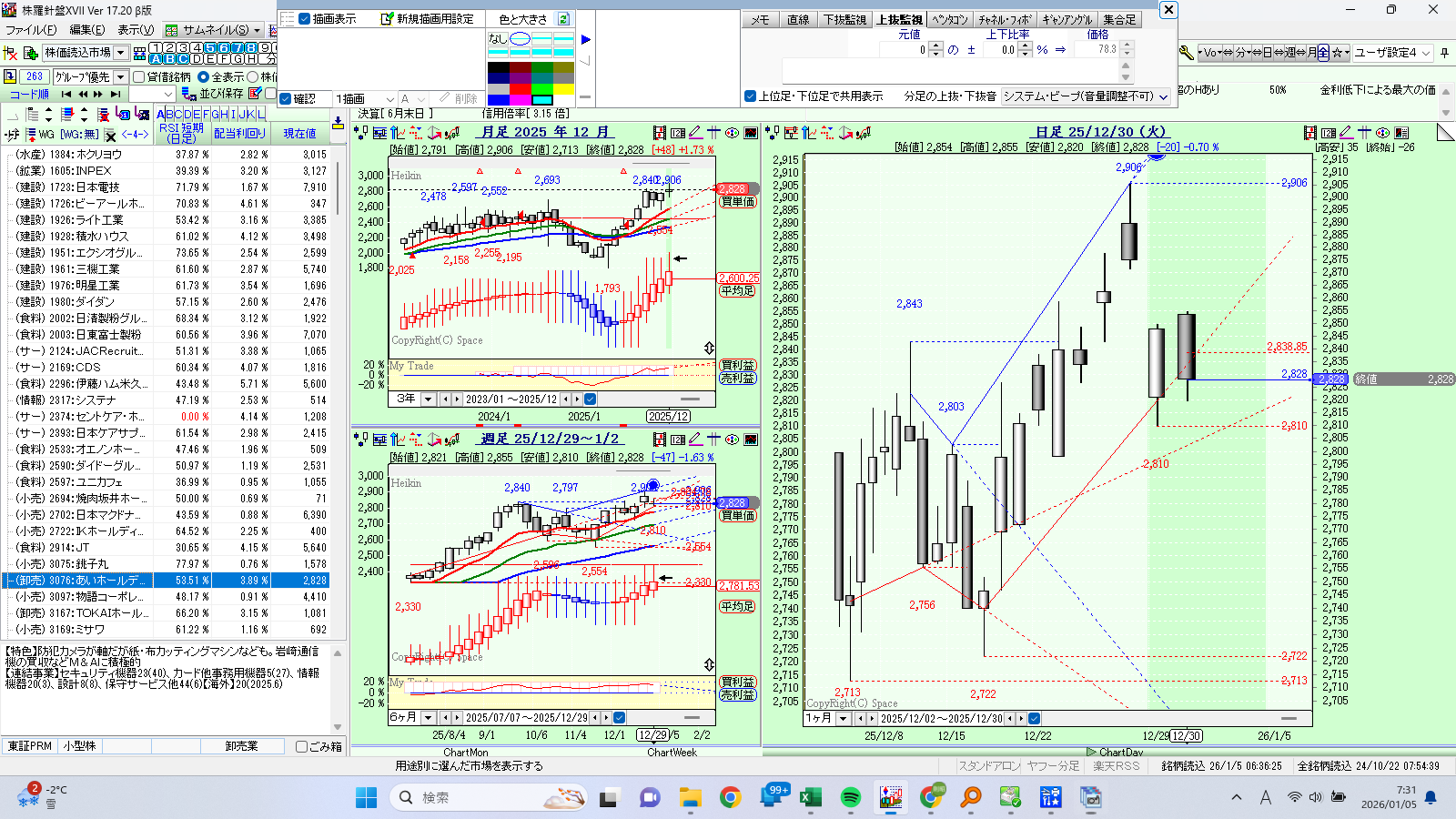The height and width of the screenshot is (819, 1456).
Task: Click the crosshair icon above monthly chart
Action: [713, 133]
